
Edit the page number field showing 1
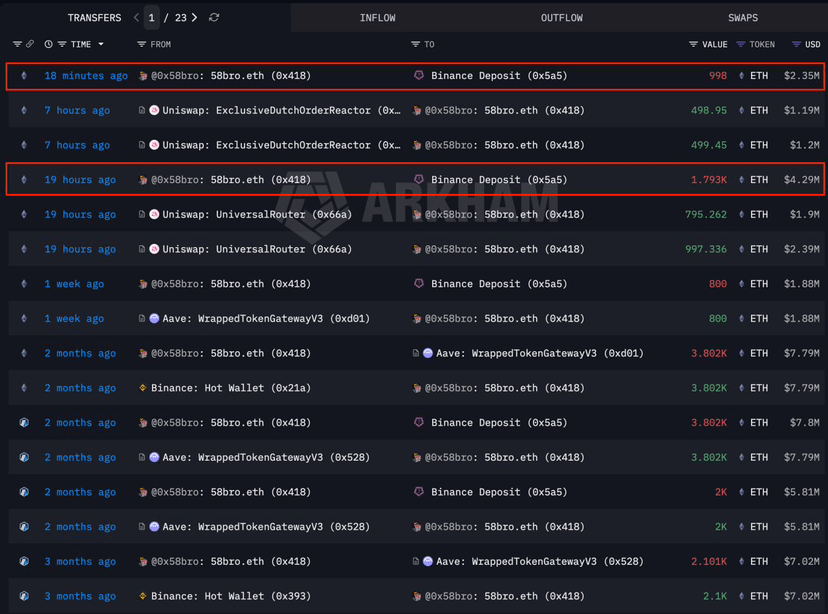[151, 18]
